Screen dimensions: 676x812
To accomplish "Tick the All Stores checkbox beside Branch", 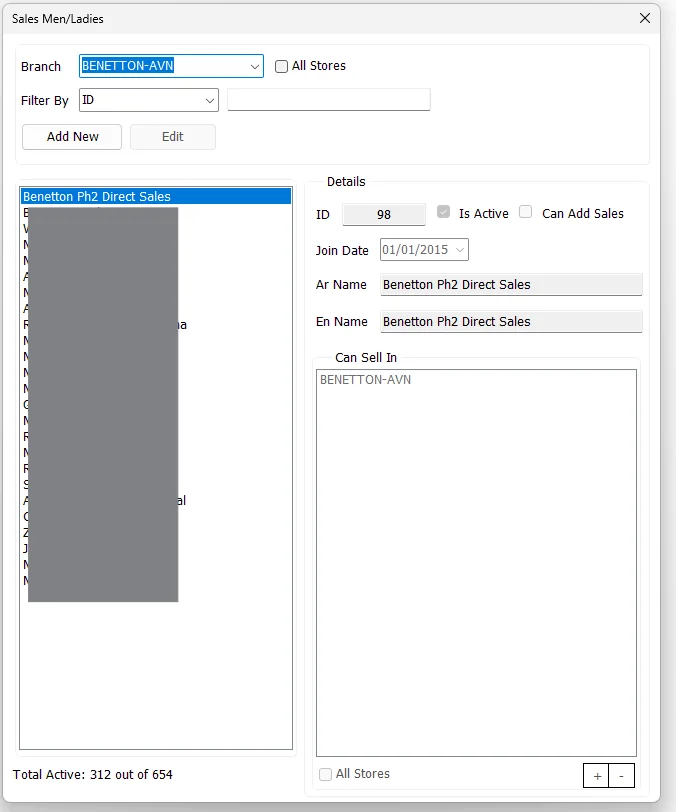I will [x=281, y=66].
